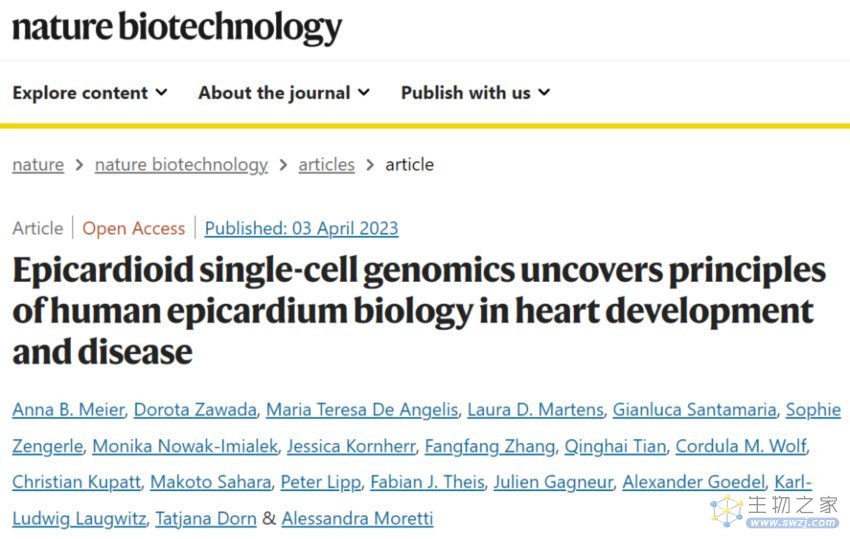Click the nature biotechnology logo
The width and height of the screenshot is (850, 539).
click(177, 27)
